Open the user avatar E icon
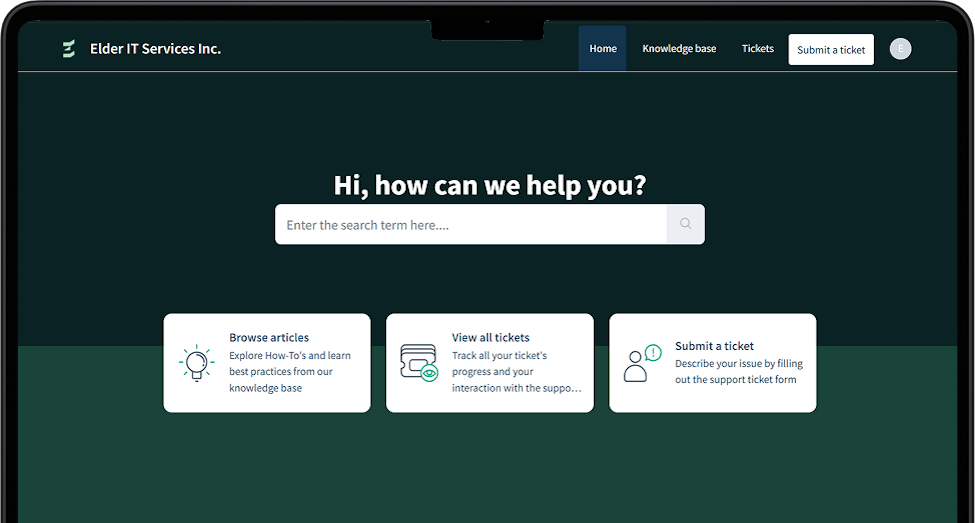975x523 pixels. tap(900, 49)
